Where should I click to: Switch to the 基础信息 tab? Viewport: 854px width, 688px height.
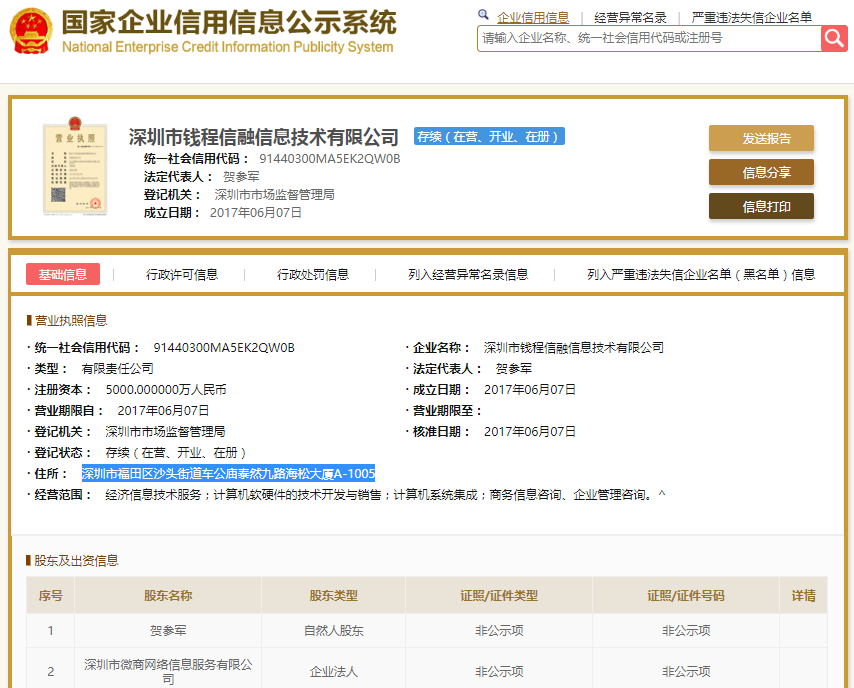tap(62, 273)
